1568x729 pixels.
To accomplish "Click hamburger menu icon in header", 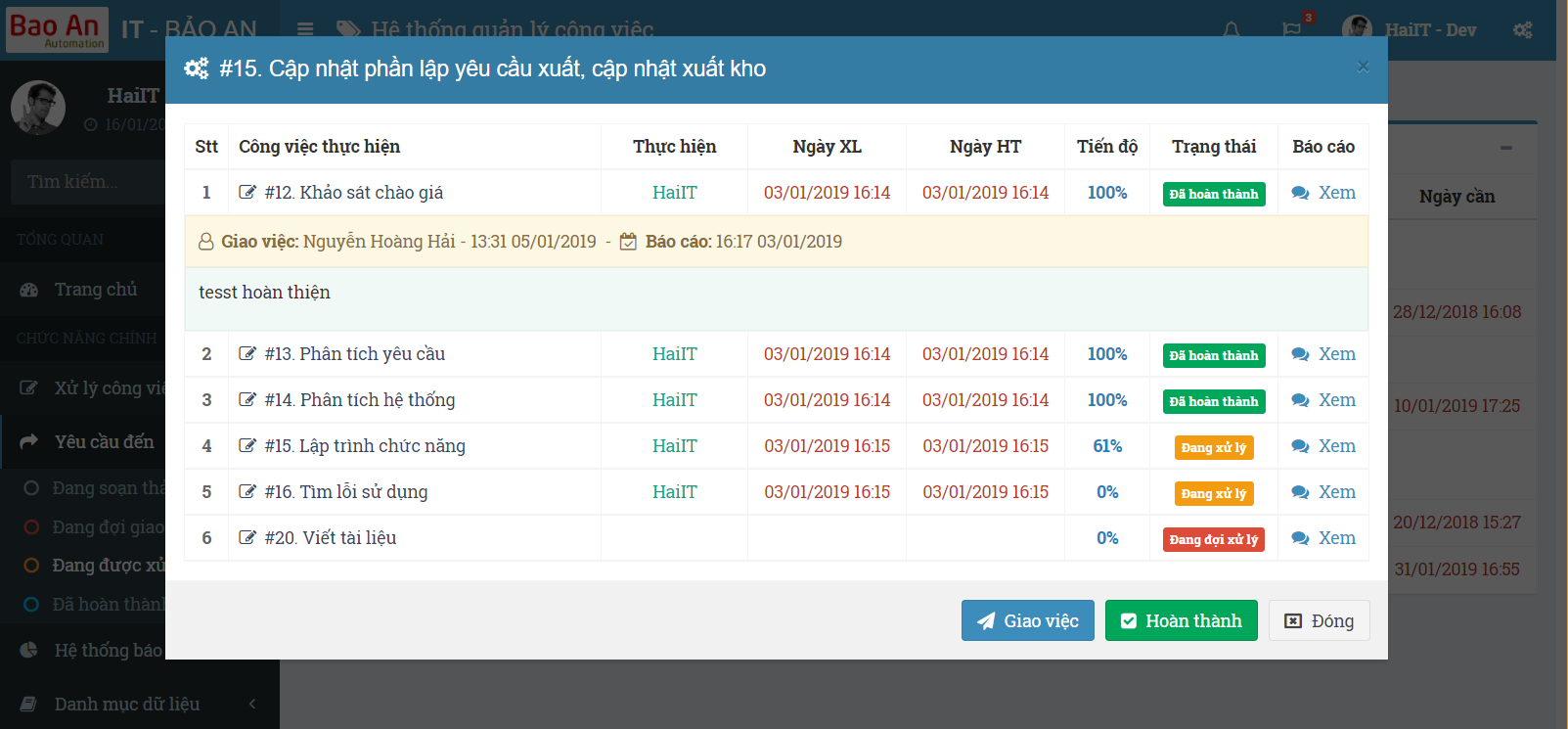I will [x=305, y=30].
